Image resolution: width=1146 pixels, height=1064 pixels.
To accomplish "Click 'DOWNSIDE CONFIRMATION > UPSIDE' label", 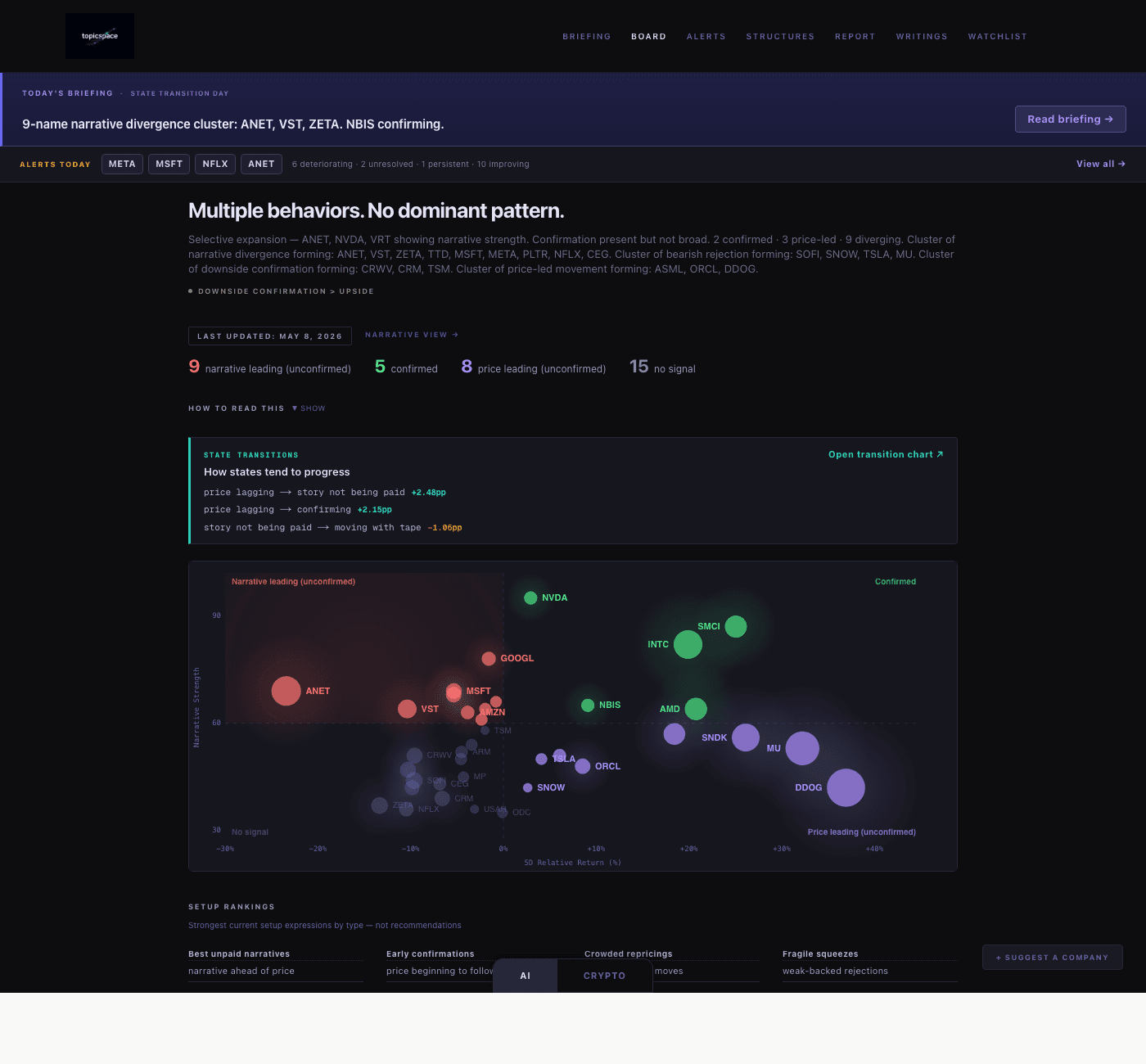I will [x=286, y=291].
